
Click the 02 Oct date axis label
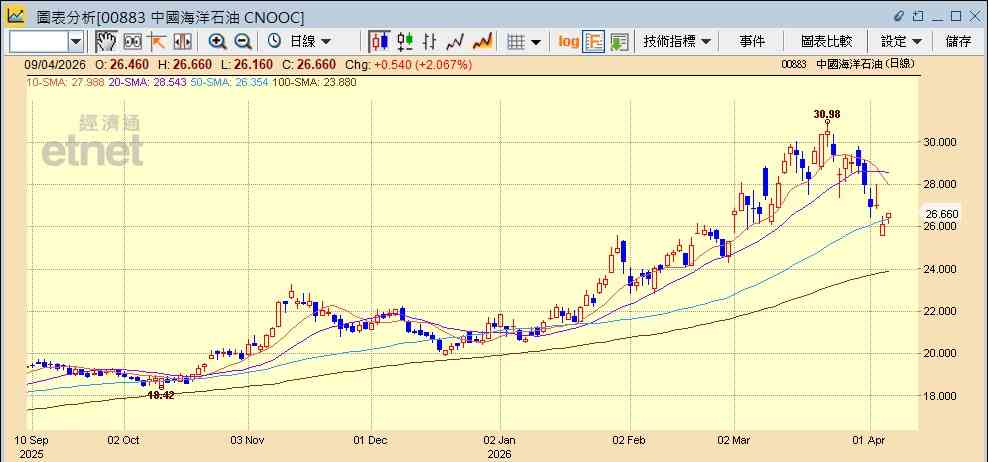(x=124, y=440)
